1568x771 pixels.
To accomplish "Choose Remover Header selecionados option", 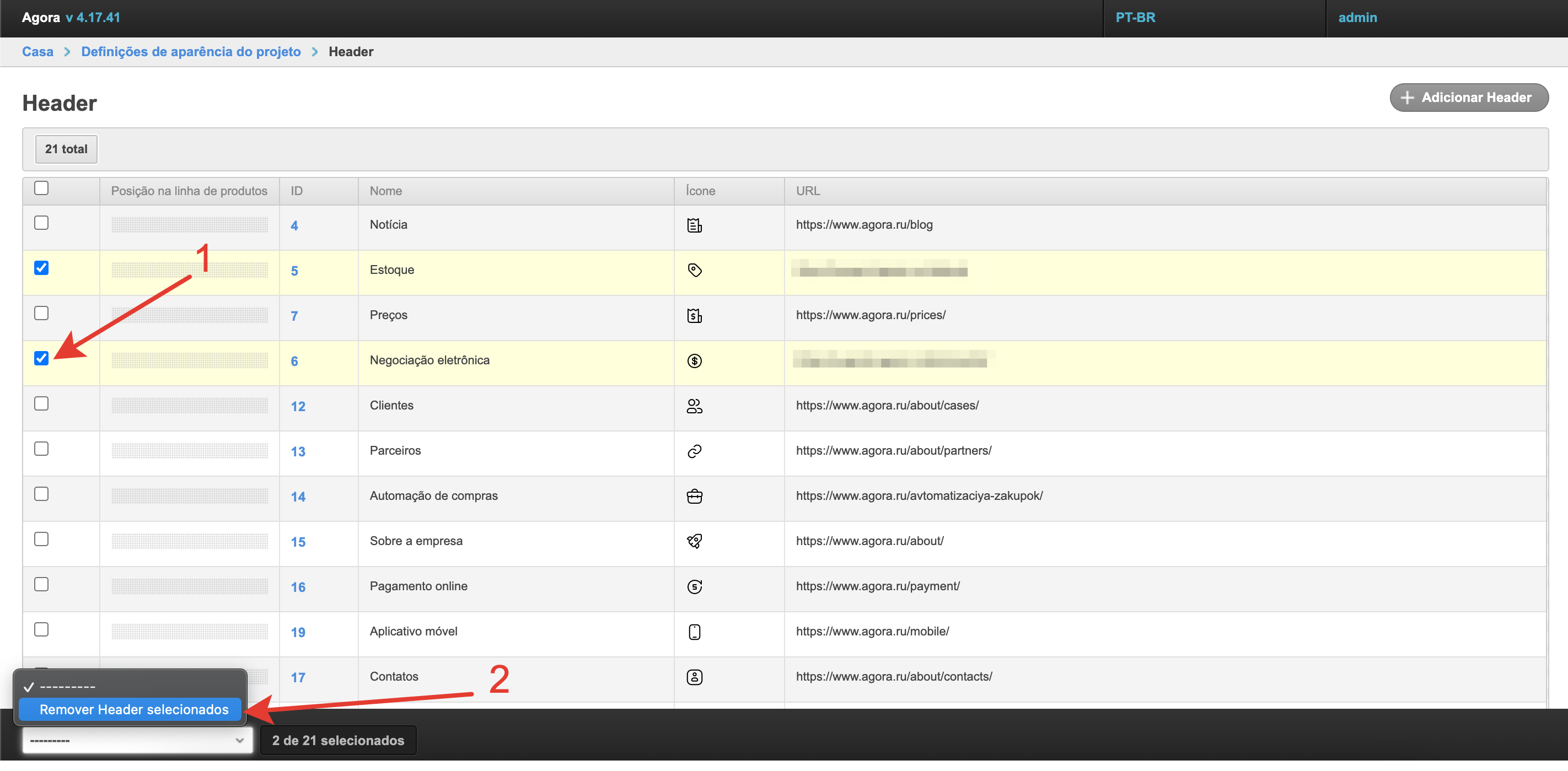I will point(134,709).
